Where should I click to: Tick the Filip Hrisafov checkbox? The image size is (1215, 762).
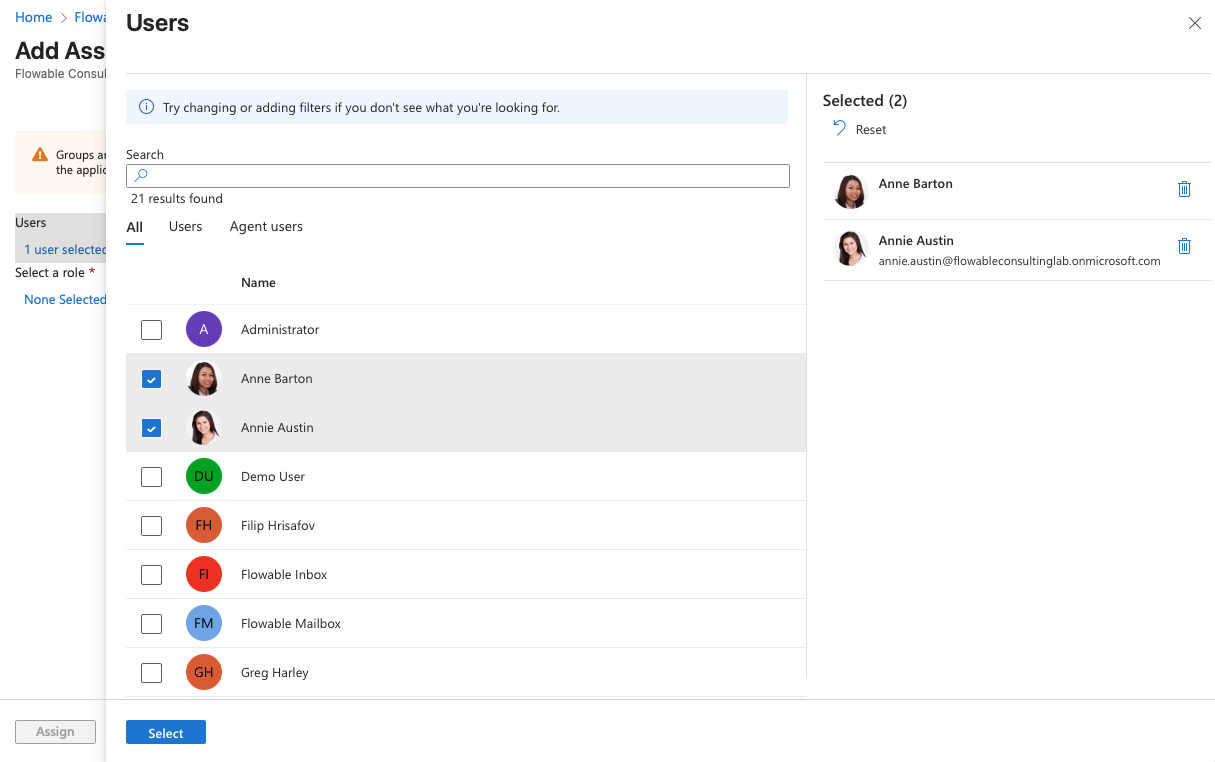pyautogui.click(x=151, y=525)
